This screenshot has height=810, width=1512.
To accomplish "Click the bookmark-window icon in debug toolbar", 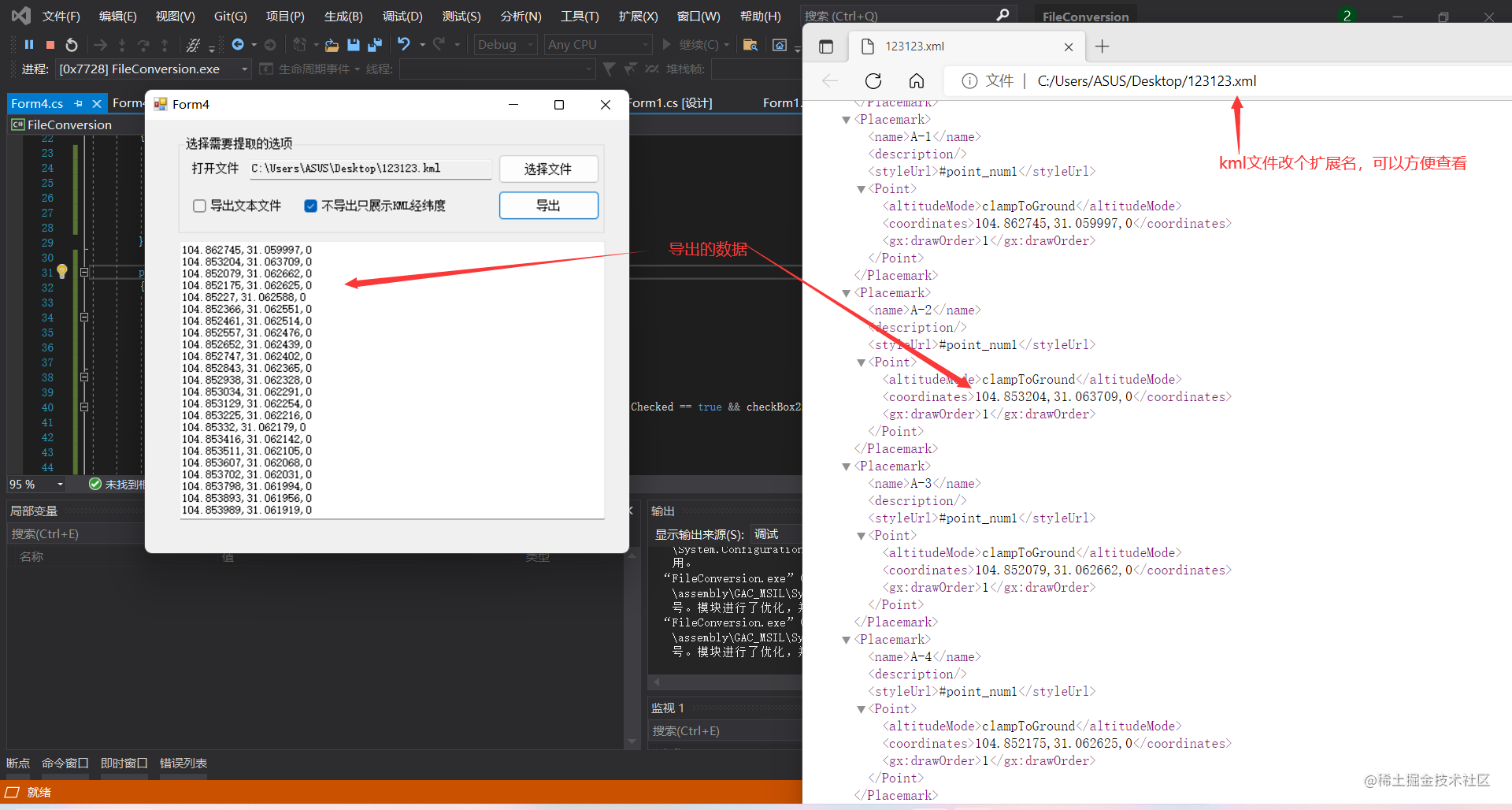I will click(780, 45).
